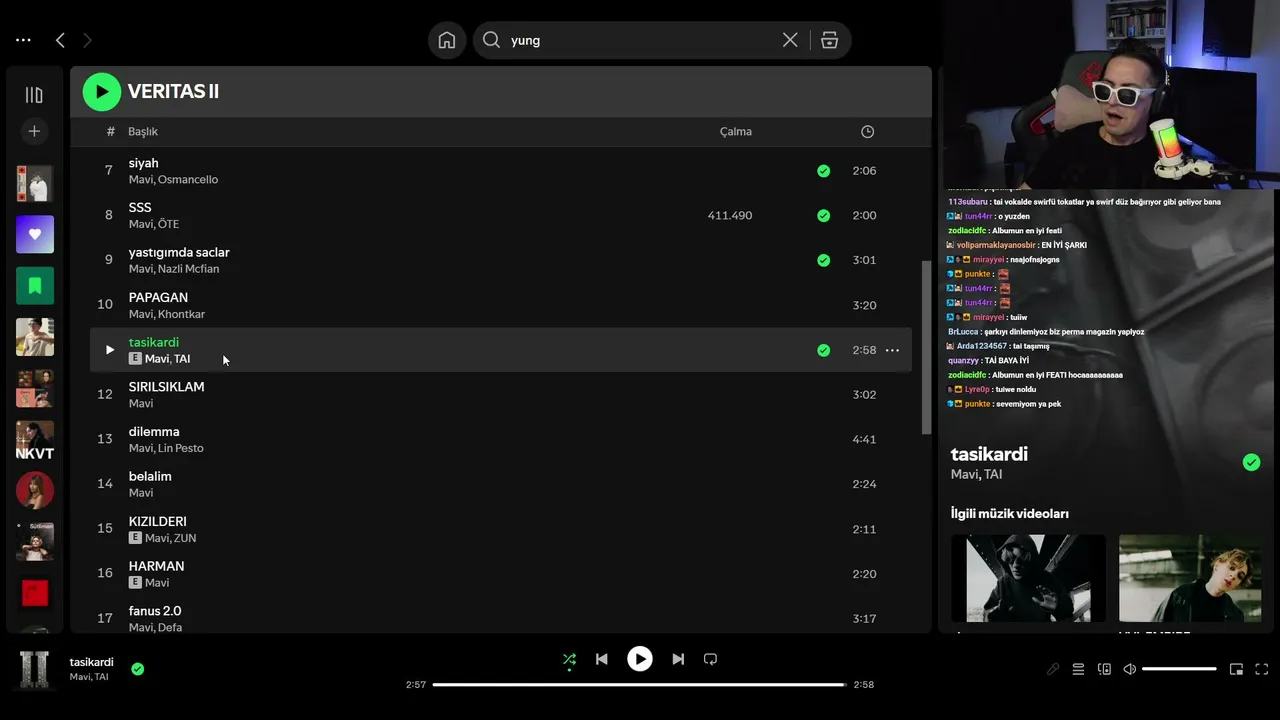Image resolution: width=1280 pixels, height=720 pixels.
Task: Click the 411.490 play count in the SSS row
Action: tap(730, 215)
